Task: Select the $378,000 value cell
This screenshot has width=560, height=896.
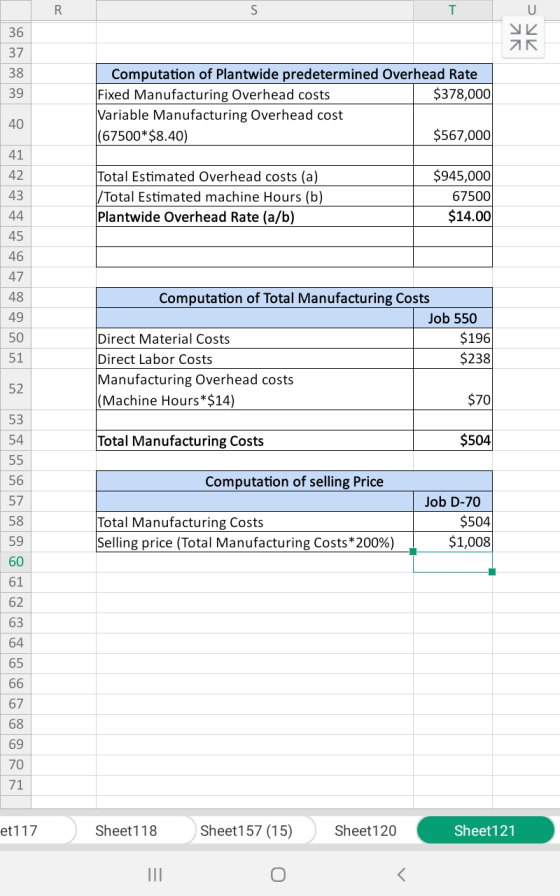Action: pyautogui.click(x=453, y=94)
